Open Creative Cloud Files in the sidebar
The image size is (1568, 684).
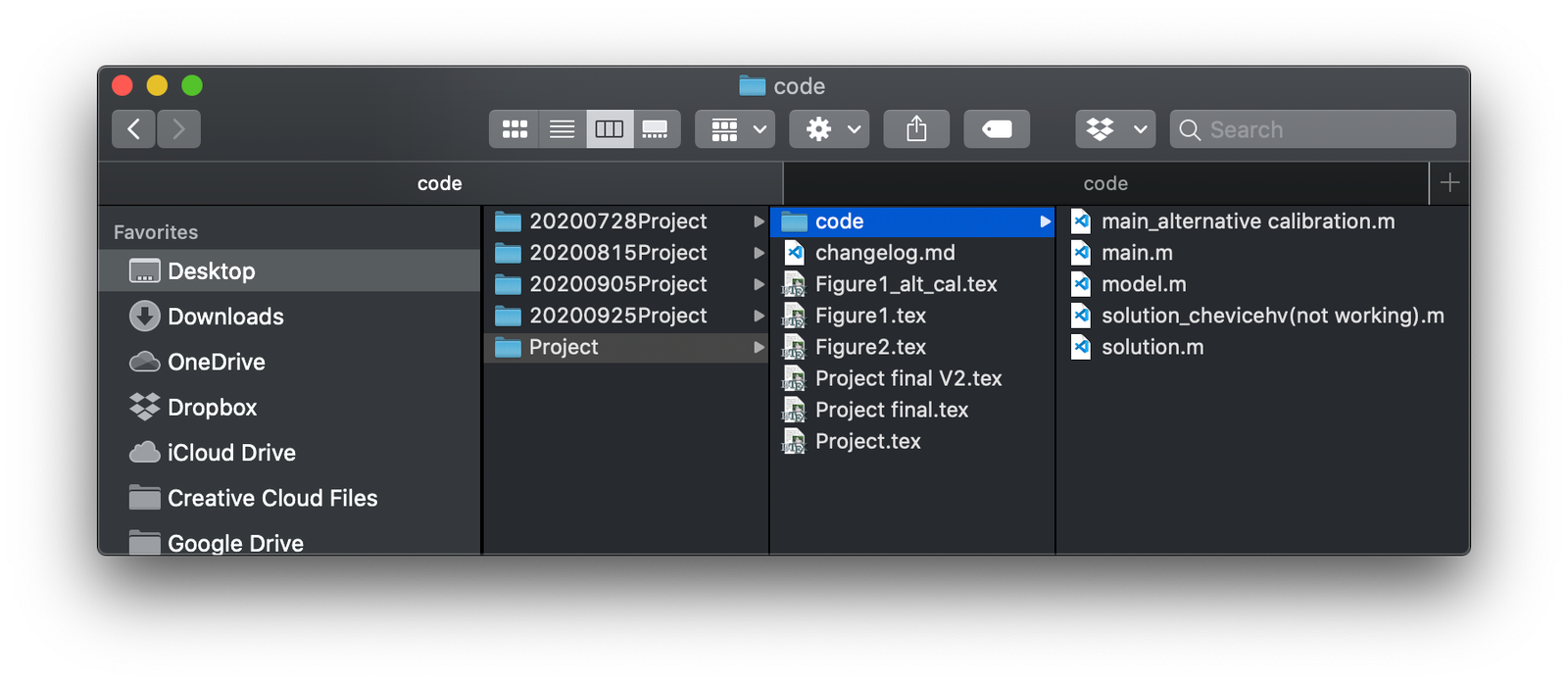pos(289,498)
